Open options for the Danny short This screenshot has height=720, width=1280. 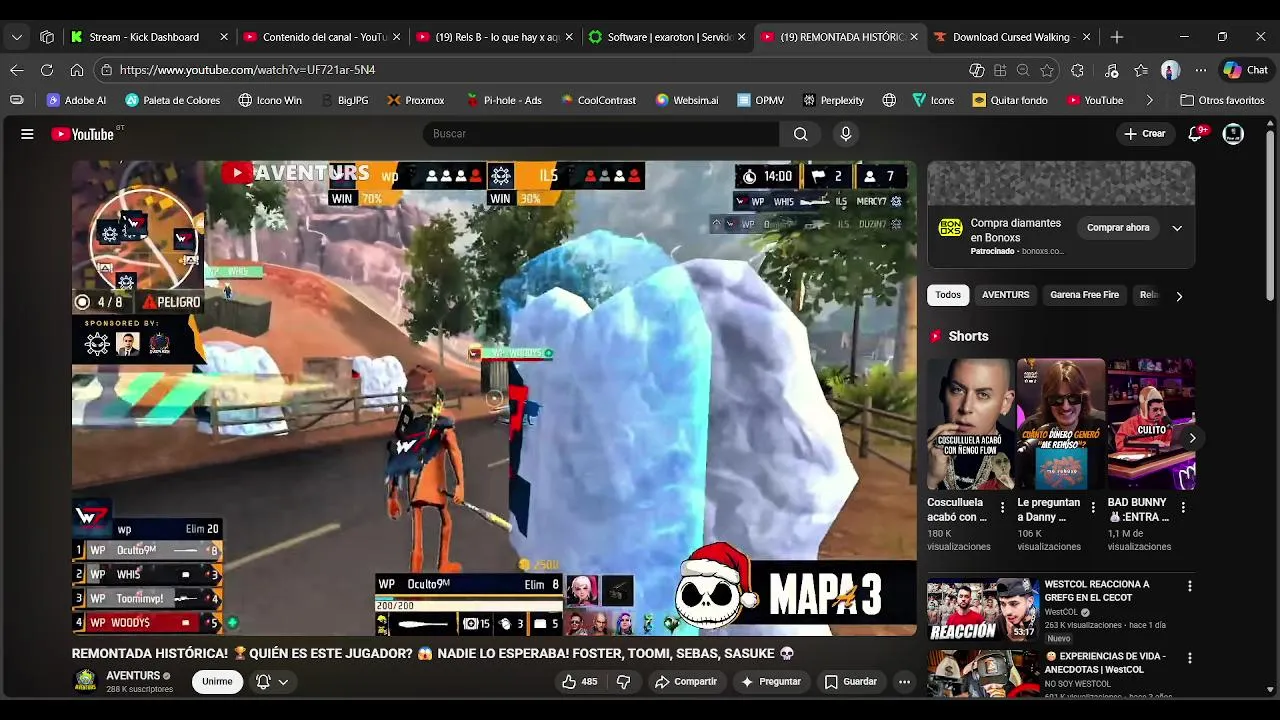(1092, 508)
